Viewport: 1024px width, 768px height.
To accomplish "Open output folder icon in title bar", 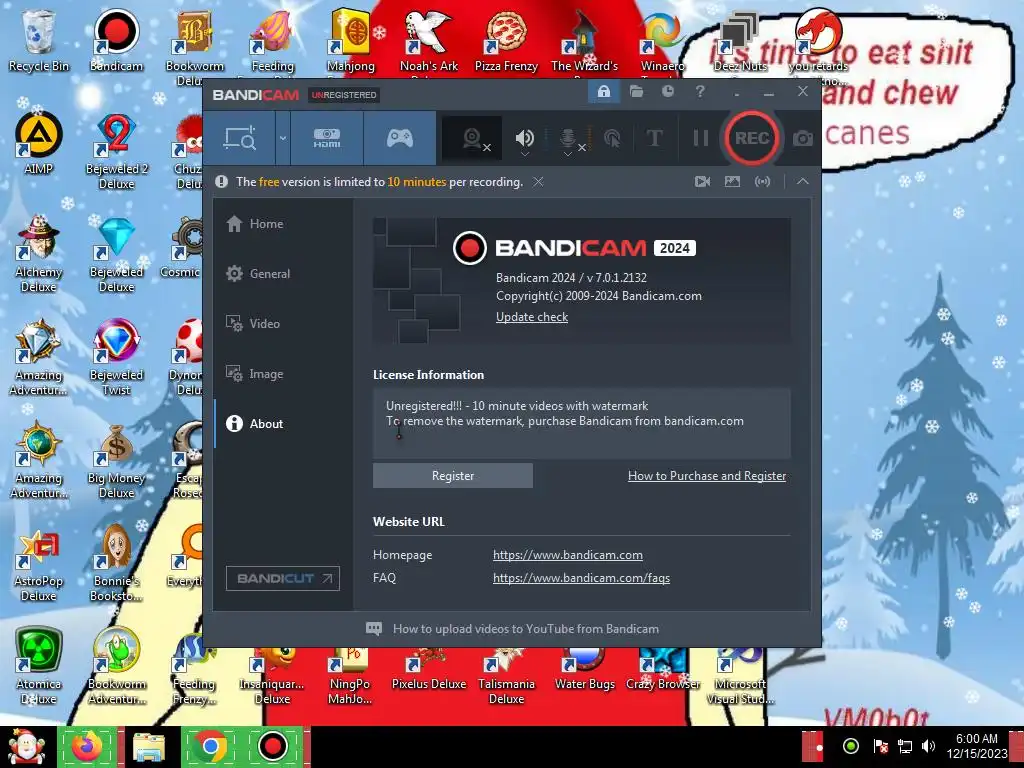I will (636, 91).
